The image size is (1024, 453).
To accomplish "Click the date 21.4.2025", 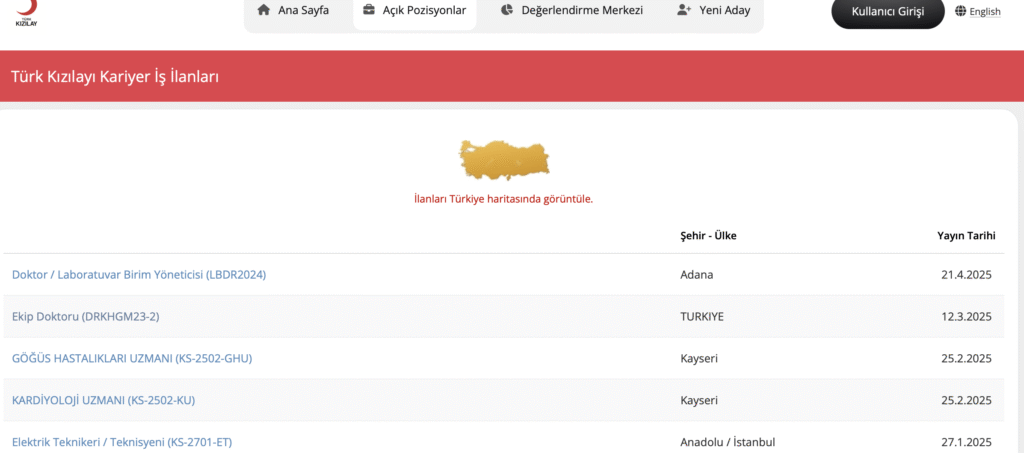I will click(966, 275).
